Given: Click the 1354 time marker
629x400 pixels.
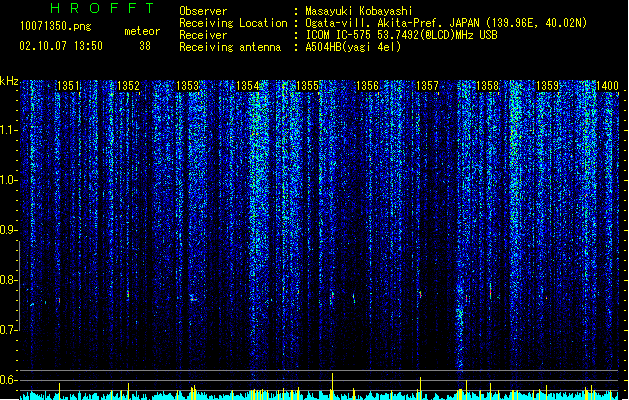Looking at the screenshot, I should click(248, 86).
